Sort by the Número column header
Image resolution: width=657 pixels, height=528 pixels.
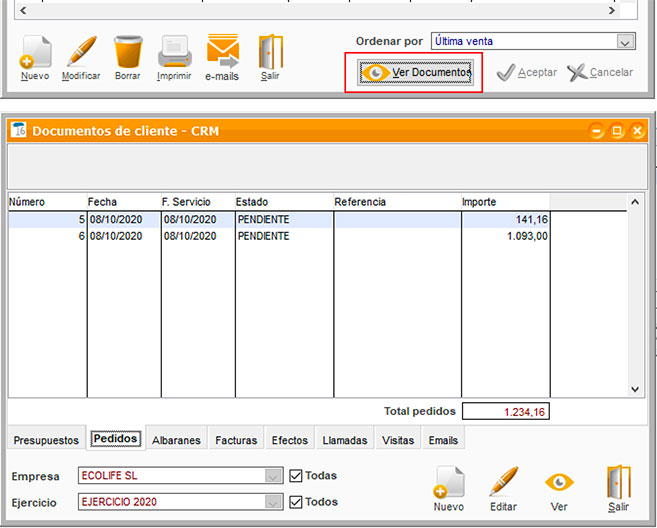coord(47,202)
